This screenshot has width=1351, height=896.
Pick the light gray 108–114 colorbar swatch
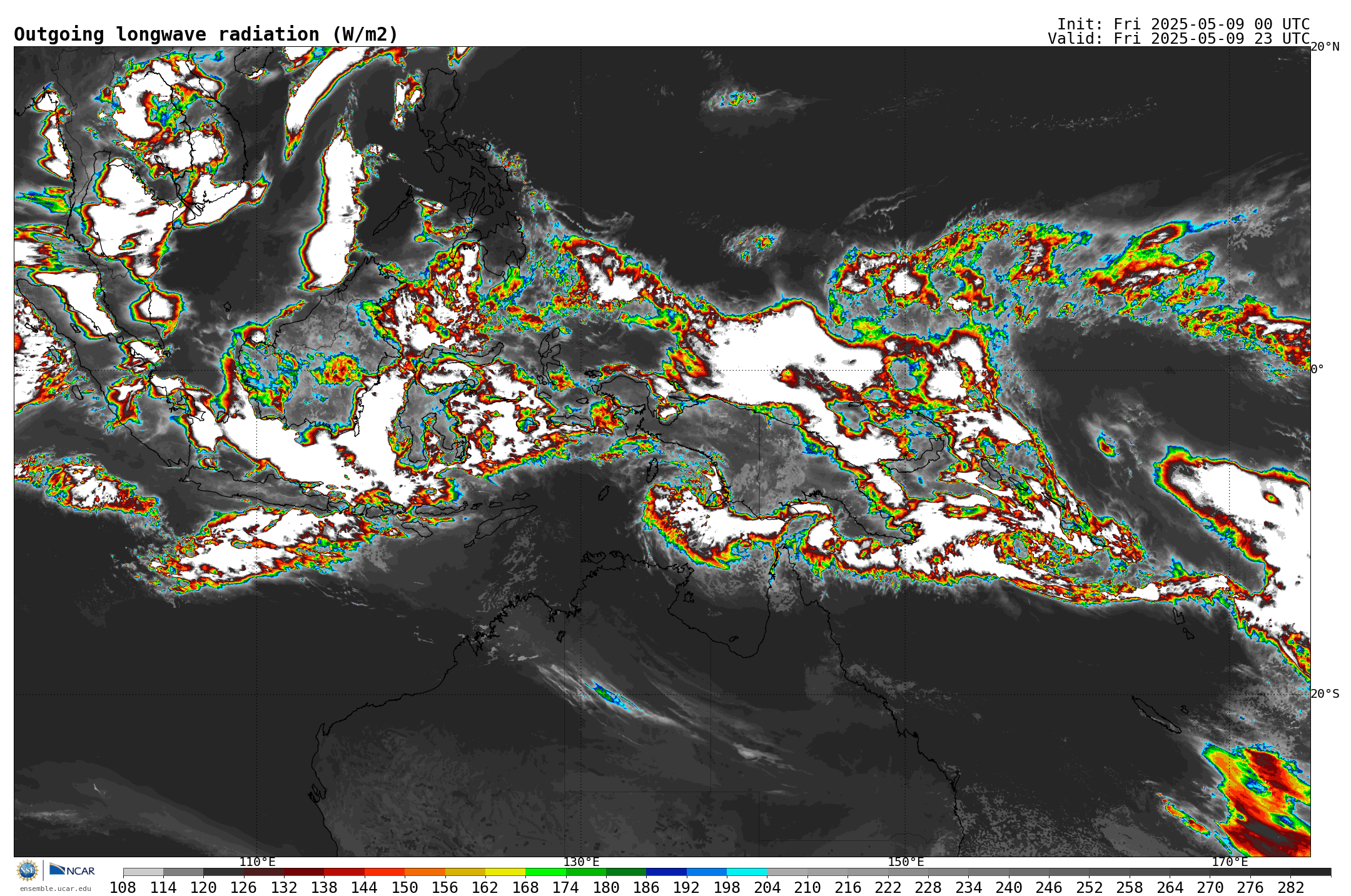[x=143, y=872]
